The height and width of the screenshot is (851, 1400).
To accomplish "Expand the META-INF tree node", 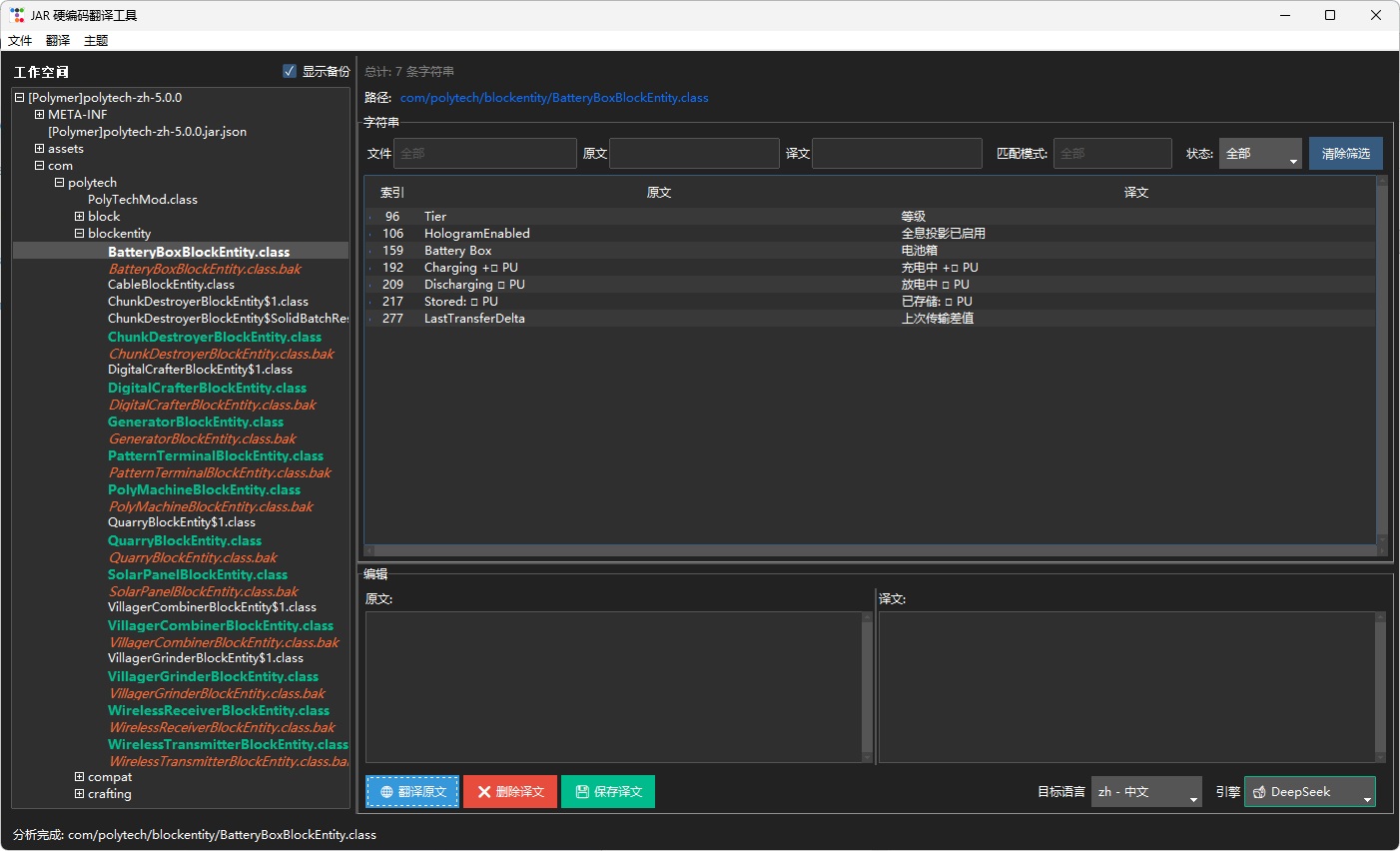I will [40, 115].
